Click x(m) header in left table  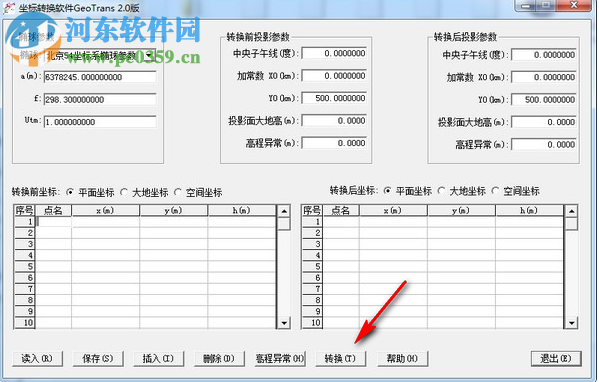(105, 210)
